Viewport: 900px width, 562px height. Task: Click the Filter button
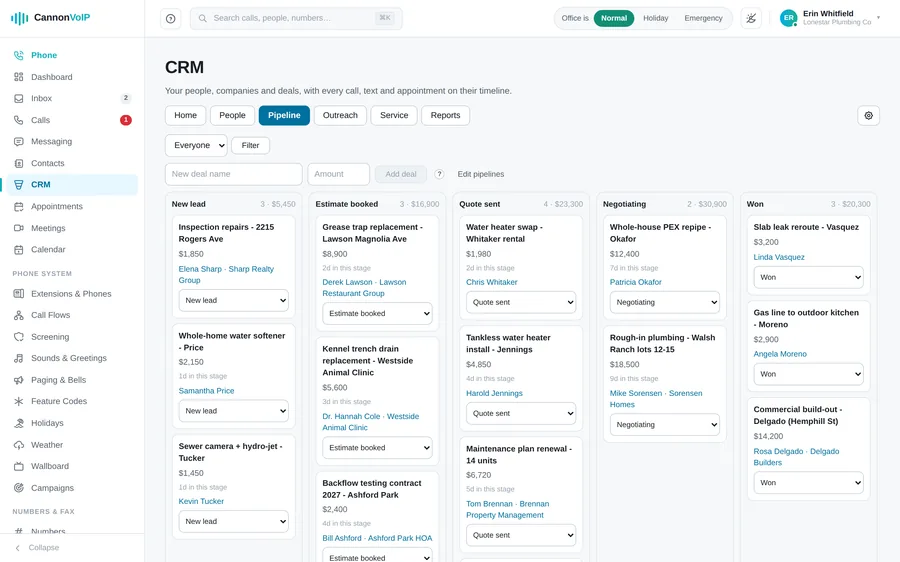tap(250, 145)
